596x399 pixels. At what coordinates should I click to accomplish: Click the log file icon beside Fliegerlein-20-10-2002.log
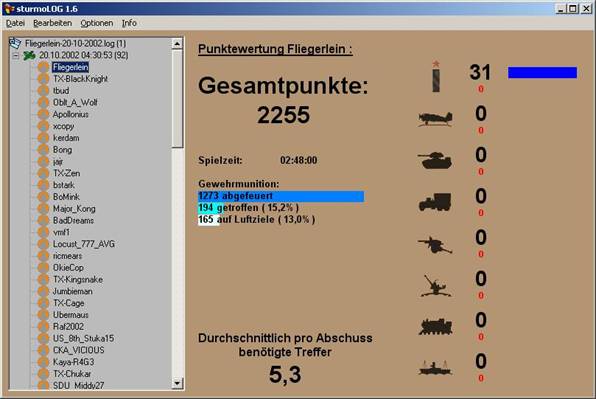tap(15, 43)
